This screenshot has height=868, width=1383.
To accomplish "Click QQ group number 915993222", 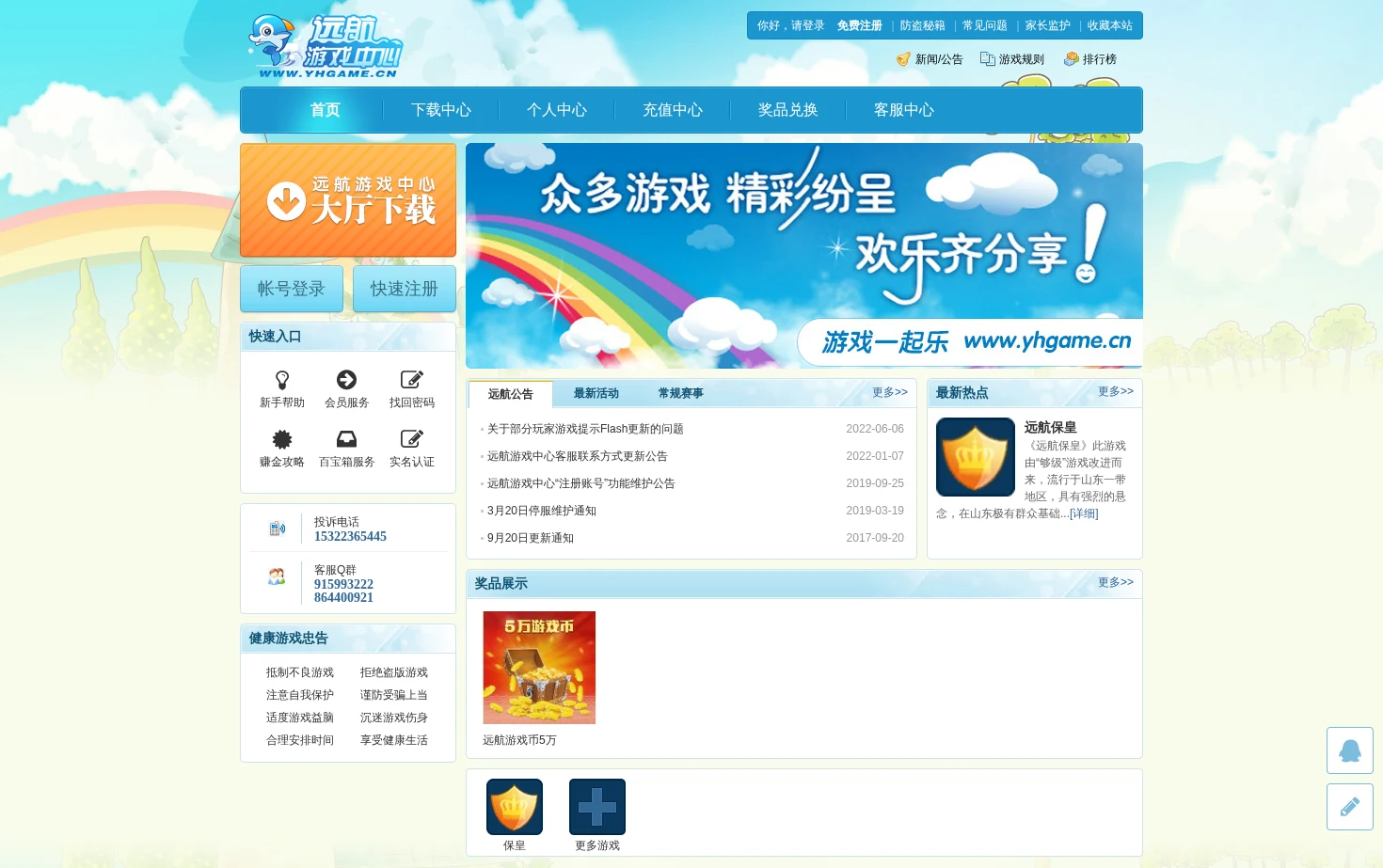I will (x=343, y=584).
